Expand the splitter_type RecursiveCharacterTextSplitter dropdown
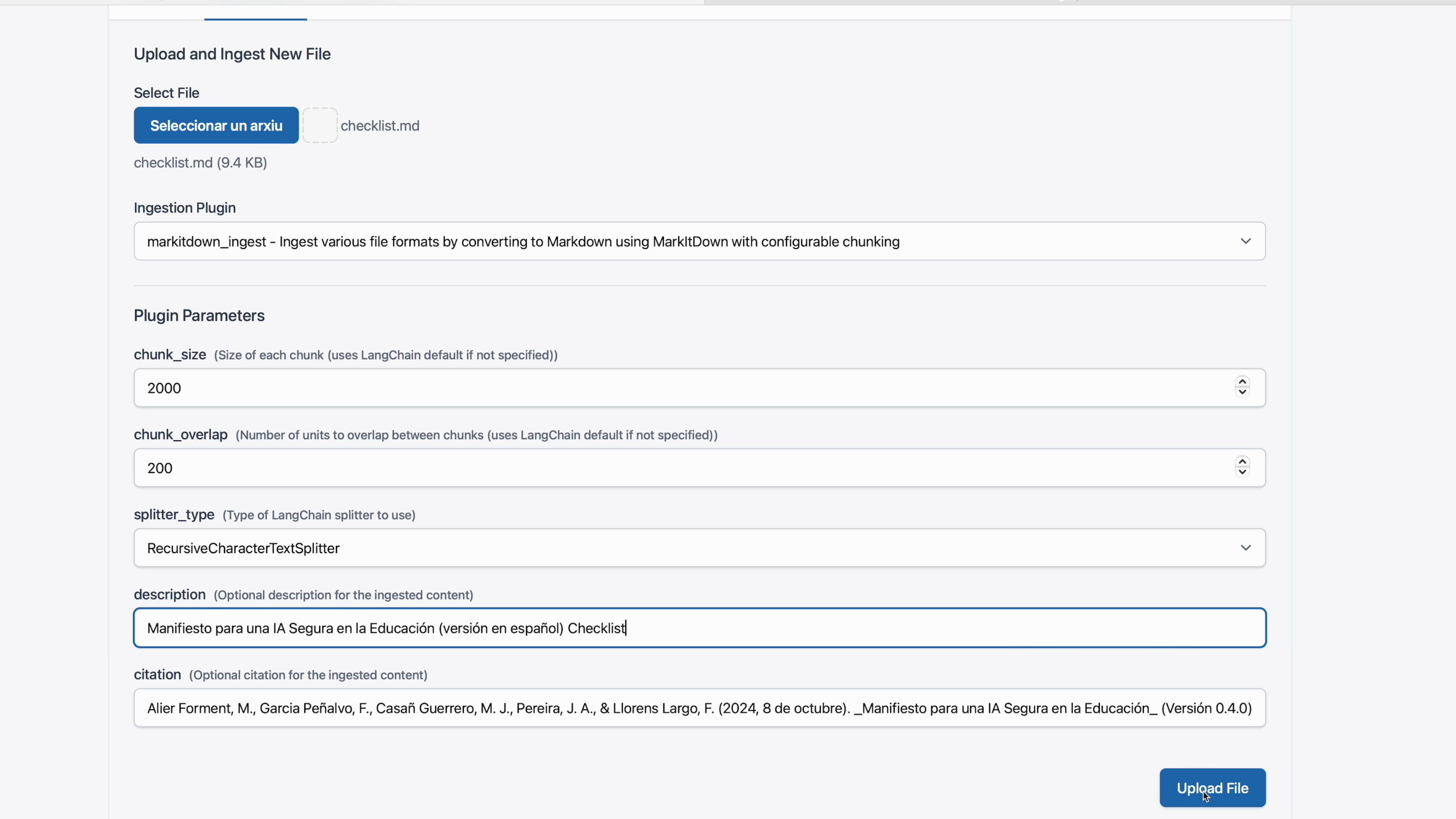Image resolution: width=1456 pixels, height=819 pixels. [699, 548]
